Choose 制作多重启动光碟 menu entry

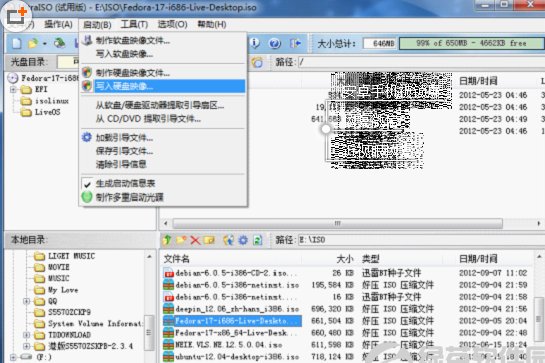tap(130, 197)
